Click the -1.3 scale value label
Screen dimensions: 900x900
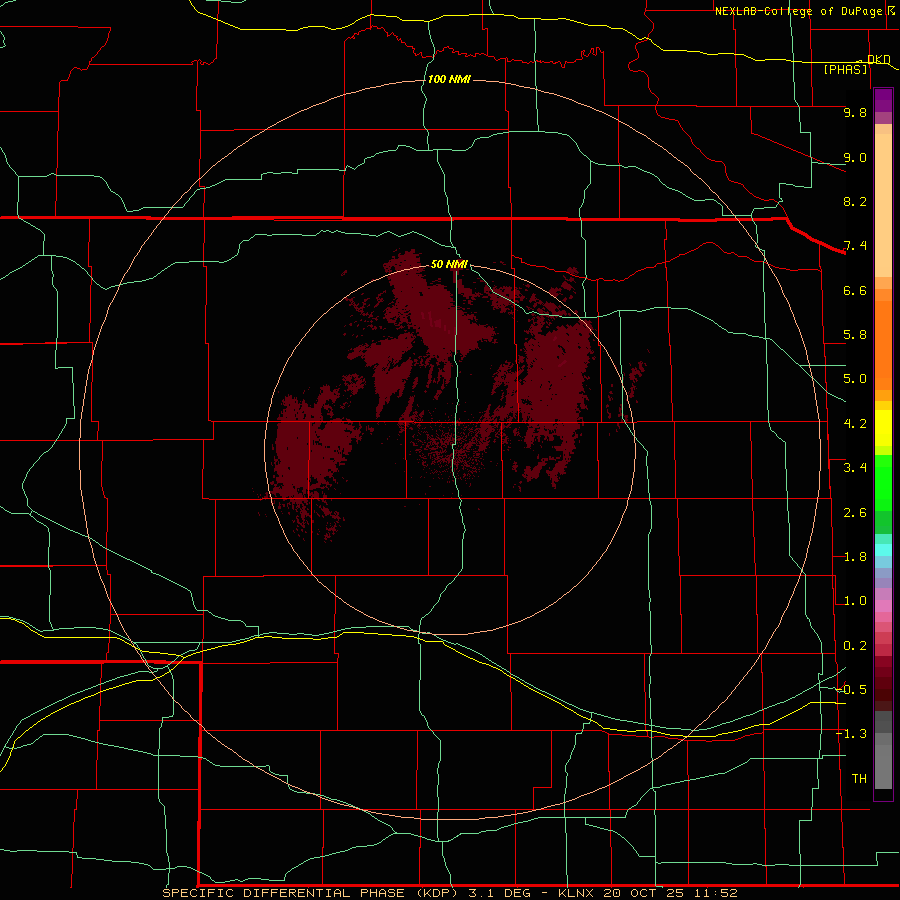[x=851, y=734]
